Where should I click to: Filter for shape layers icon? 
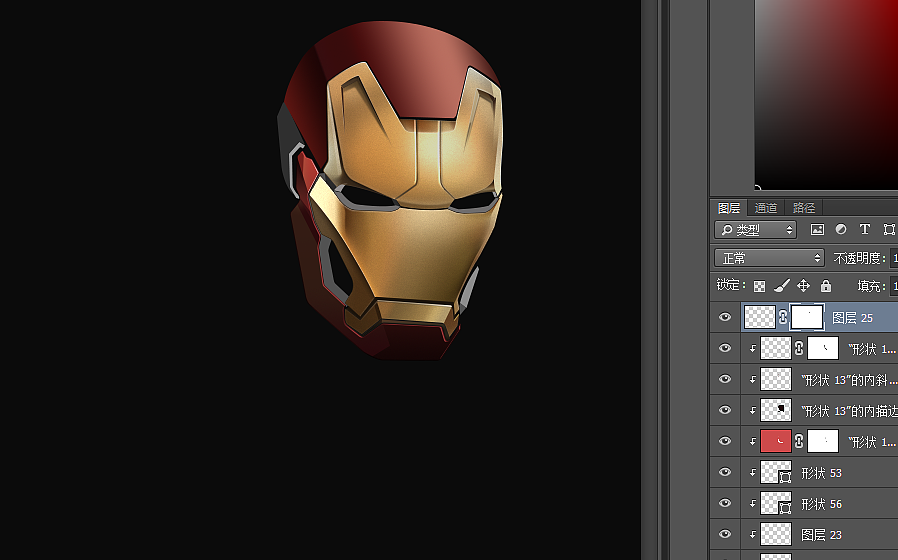point(889,230)
